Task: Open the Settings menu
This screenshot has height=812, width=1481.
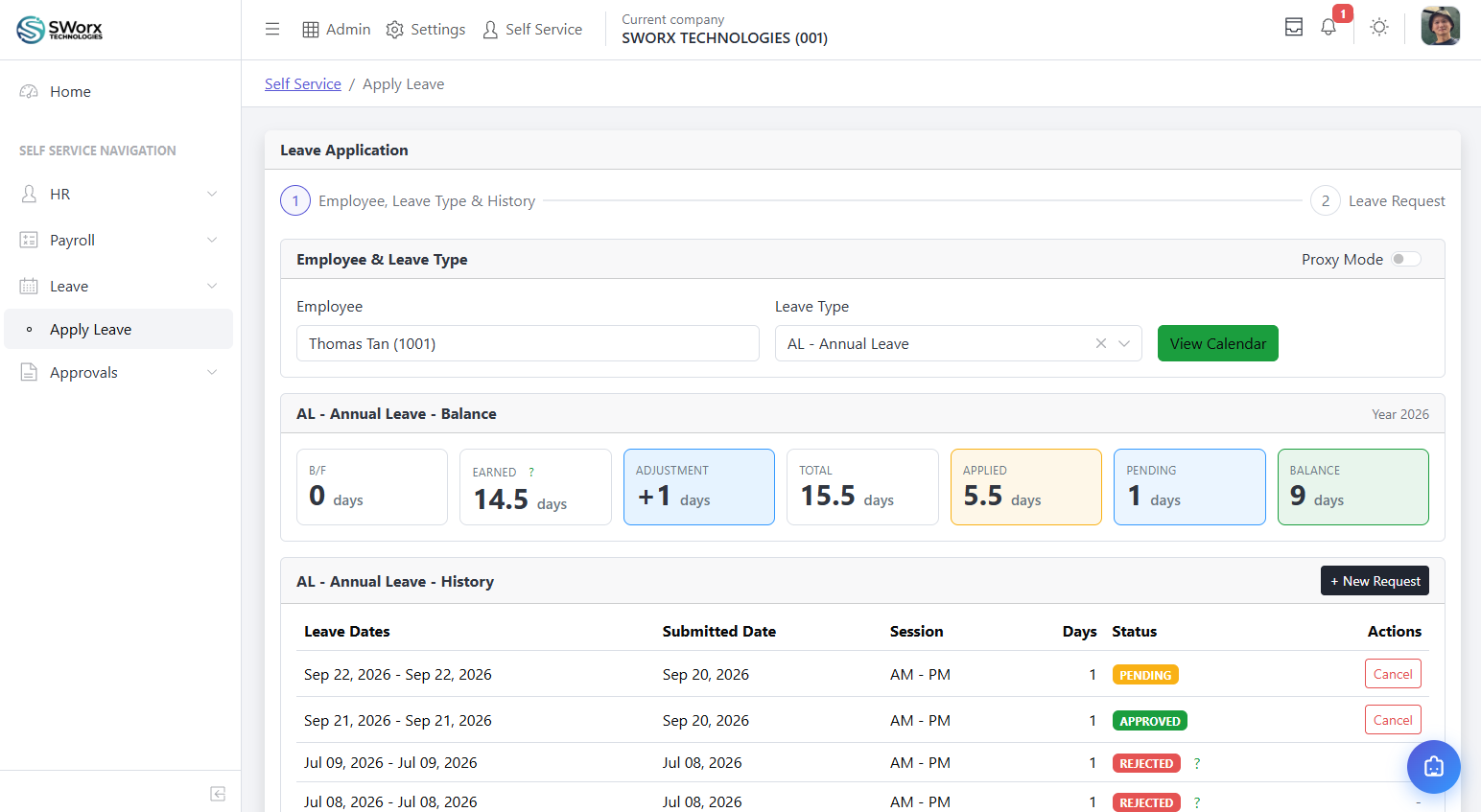Action: [x=426, y=30]
